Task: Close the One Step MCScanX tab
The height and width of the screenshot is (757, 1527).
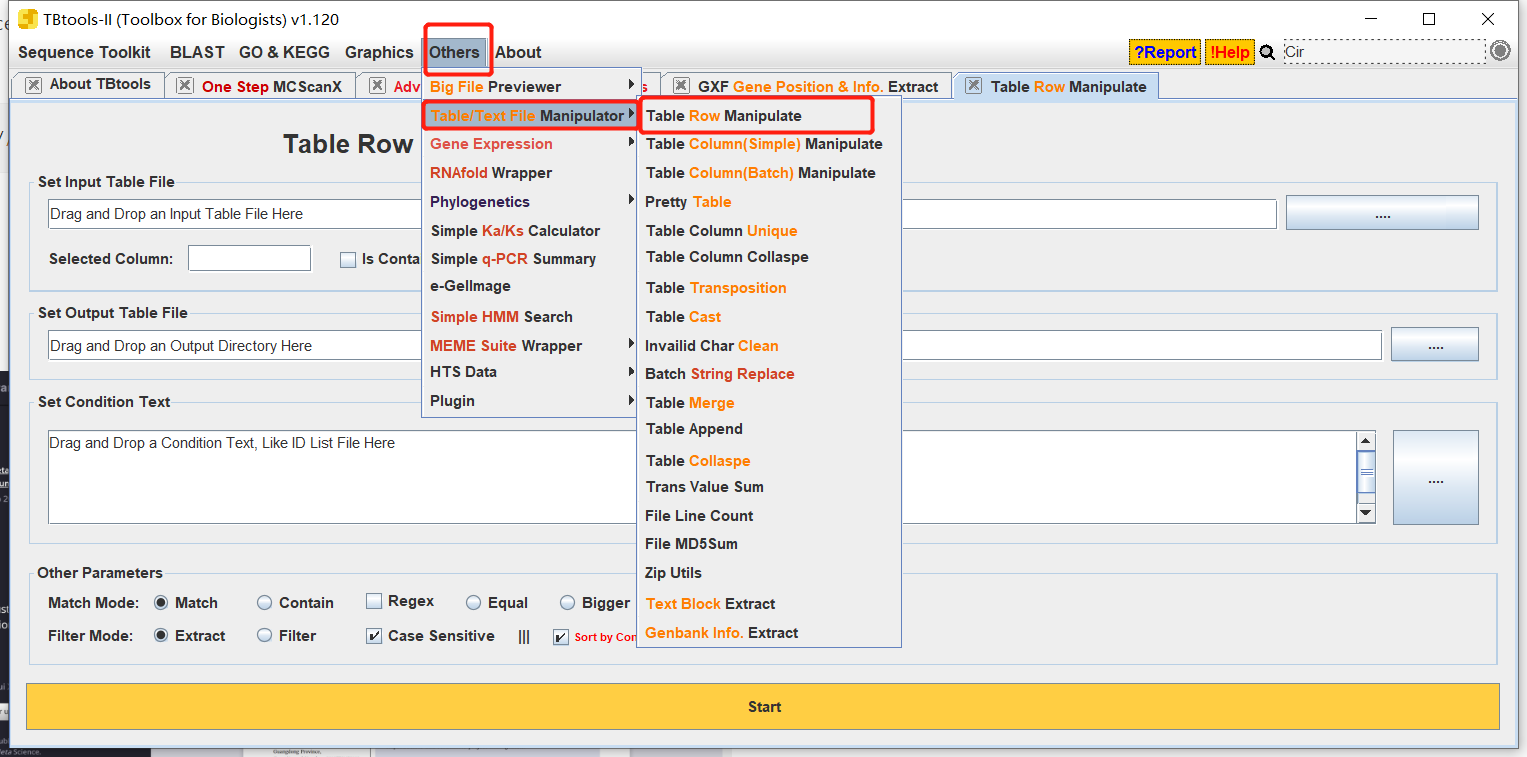Action: click(185, 86)
